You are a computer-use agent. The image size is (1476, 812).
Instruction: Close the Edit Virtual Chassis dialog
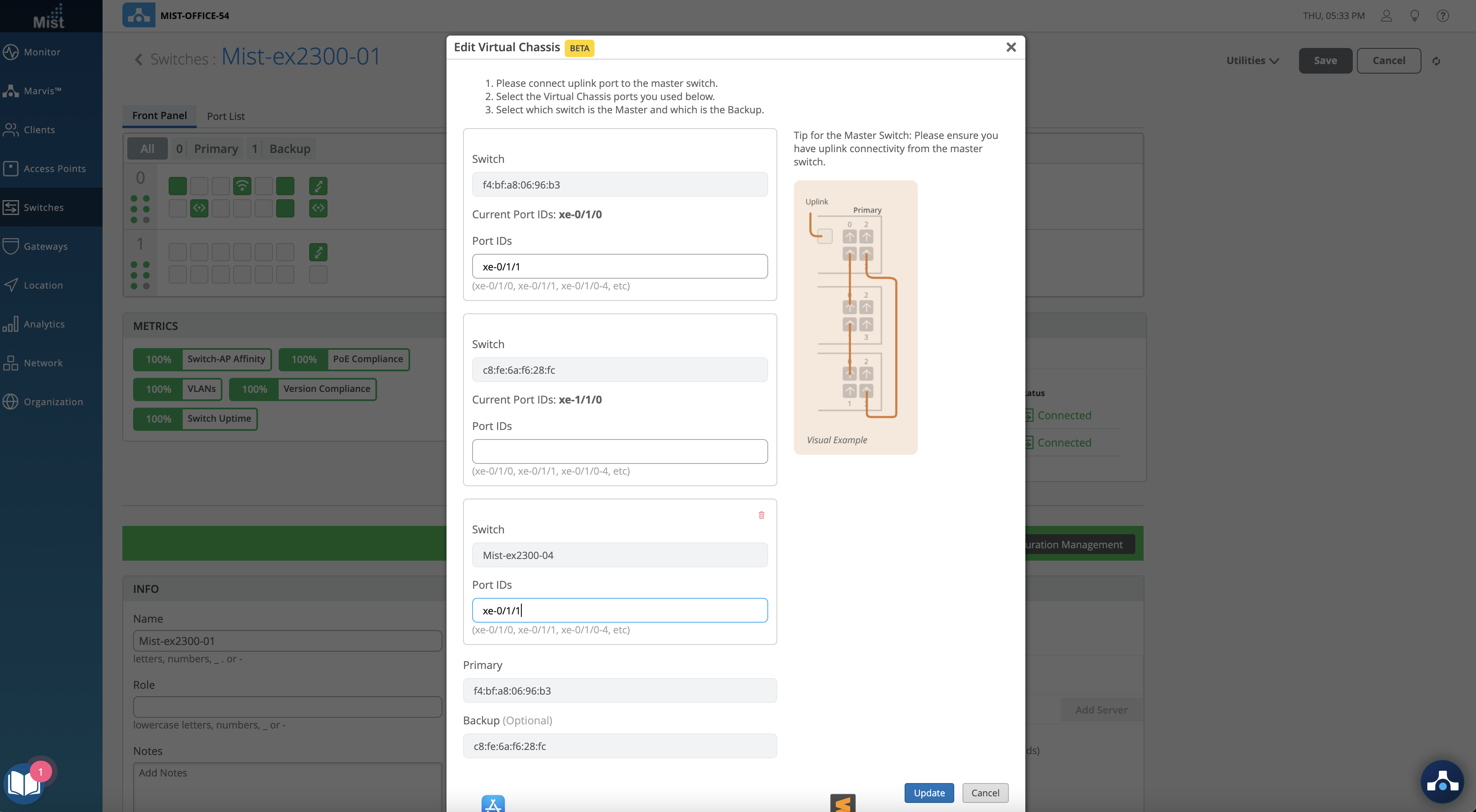click(x=1011, y=48)
